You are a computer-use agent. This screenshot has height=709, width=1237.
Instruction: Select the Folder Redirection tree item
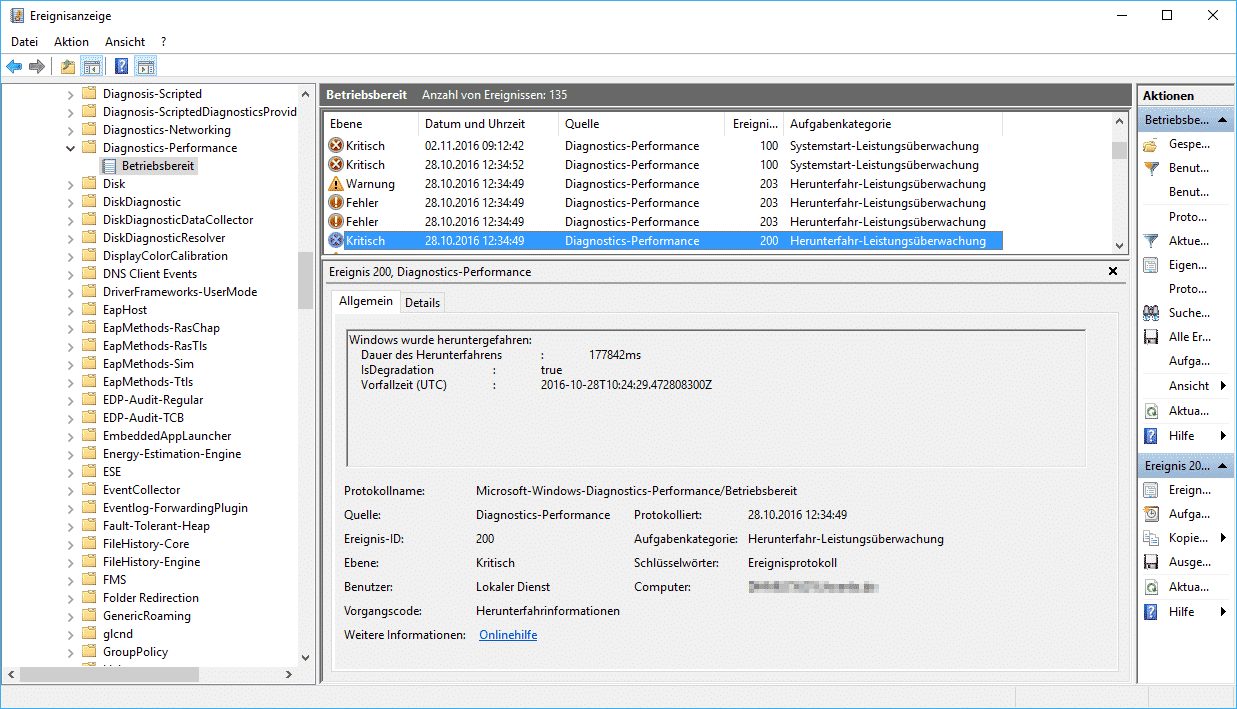pos(150,598)
